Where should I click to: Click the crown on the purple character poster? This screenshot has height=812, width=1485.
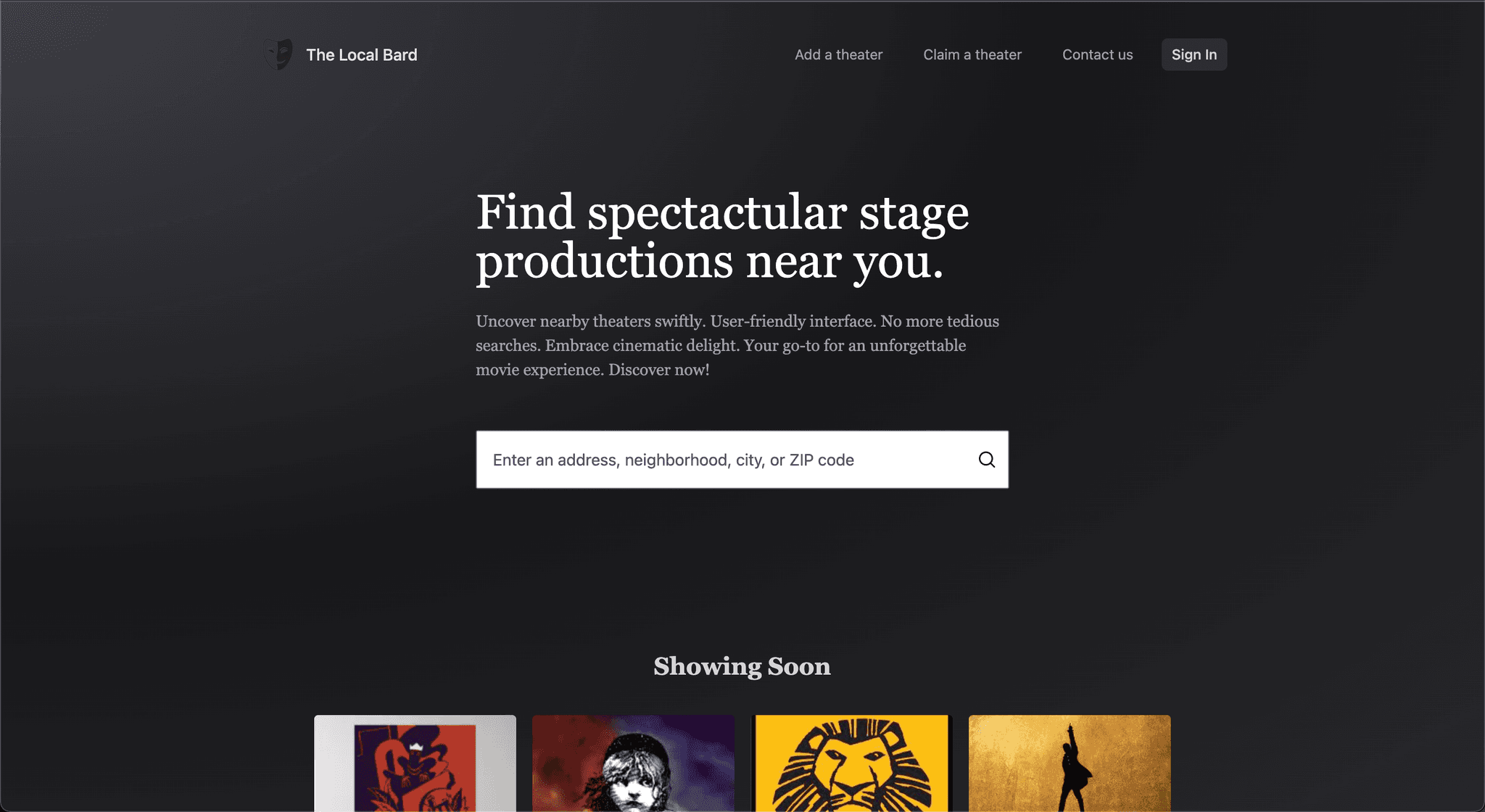click(x=416, y=747)
